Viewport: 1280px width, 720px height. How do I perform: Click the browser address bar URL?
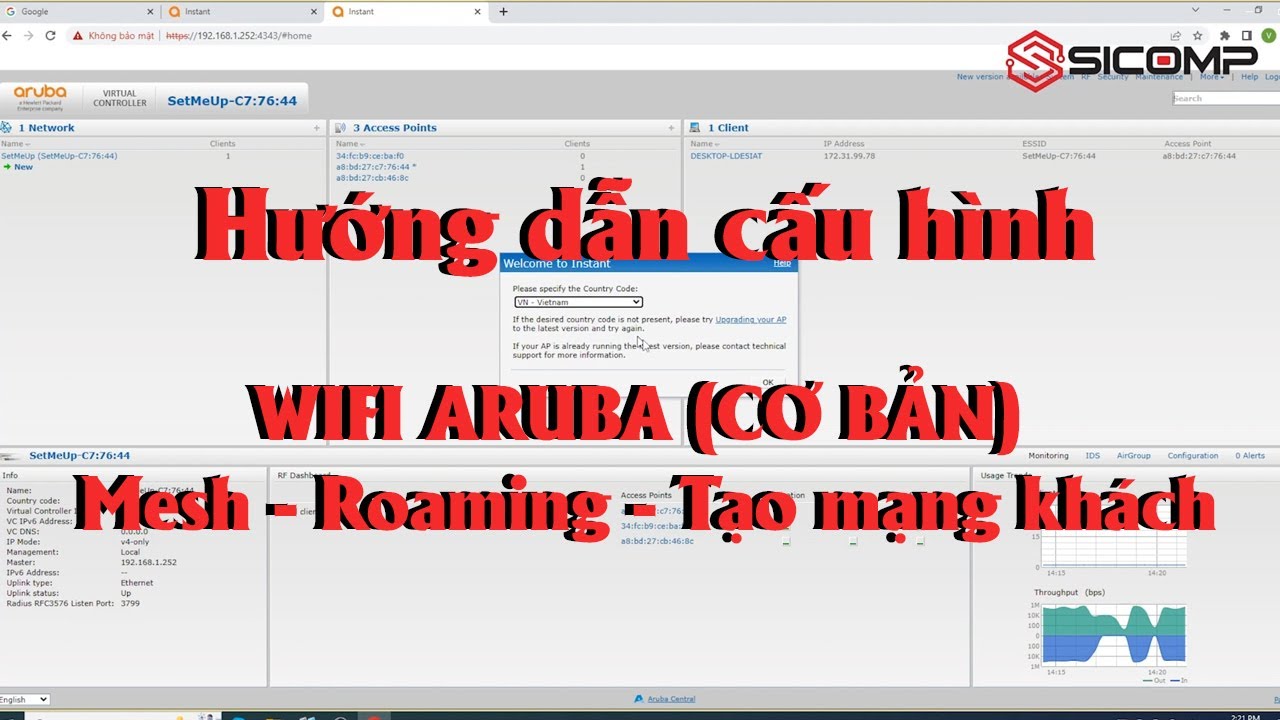click(238, 35)
